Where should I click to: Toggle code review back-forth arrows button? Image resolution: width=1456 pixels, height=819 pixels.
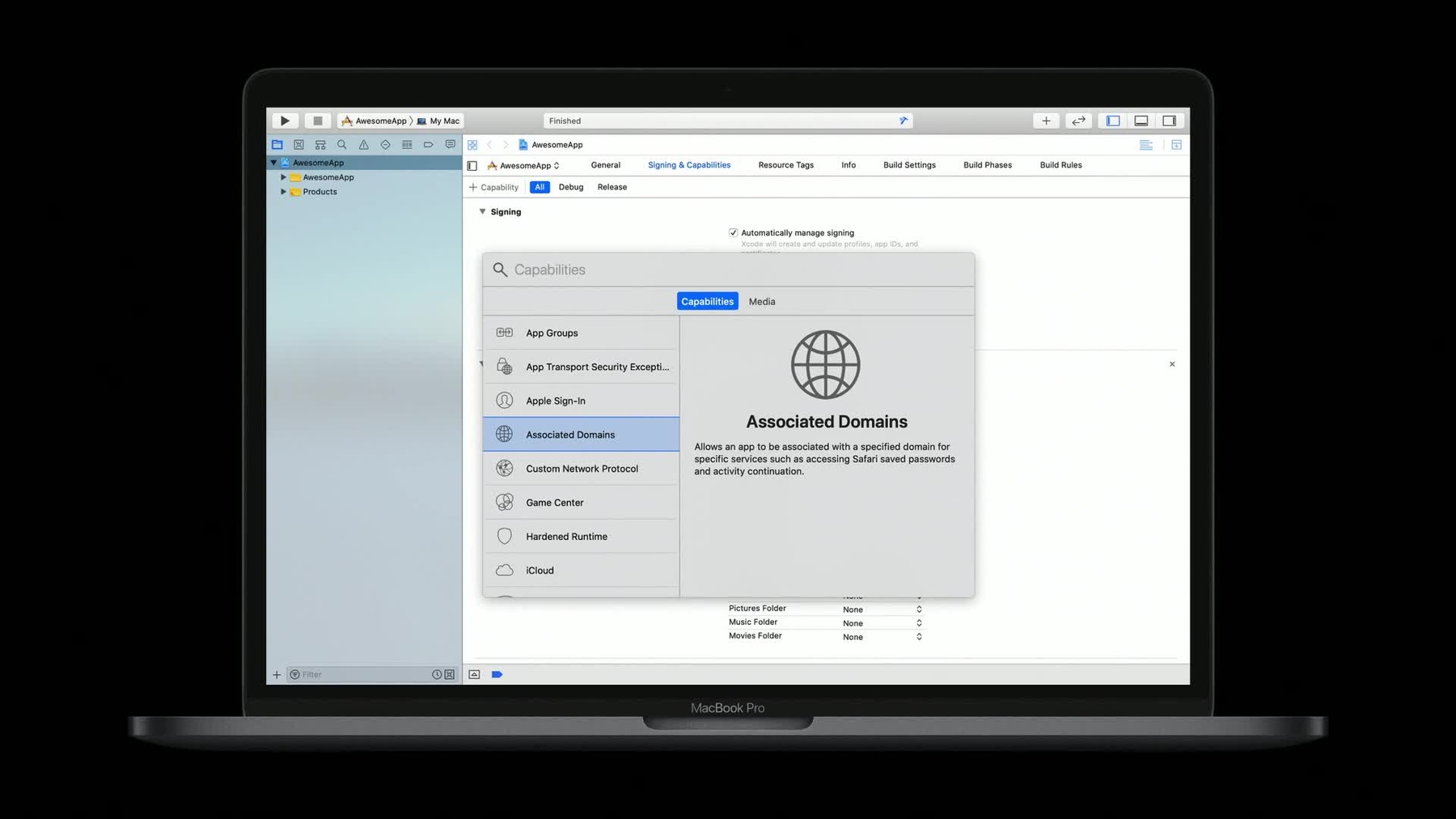[1078, 121]
